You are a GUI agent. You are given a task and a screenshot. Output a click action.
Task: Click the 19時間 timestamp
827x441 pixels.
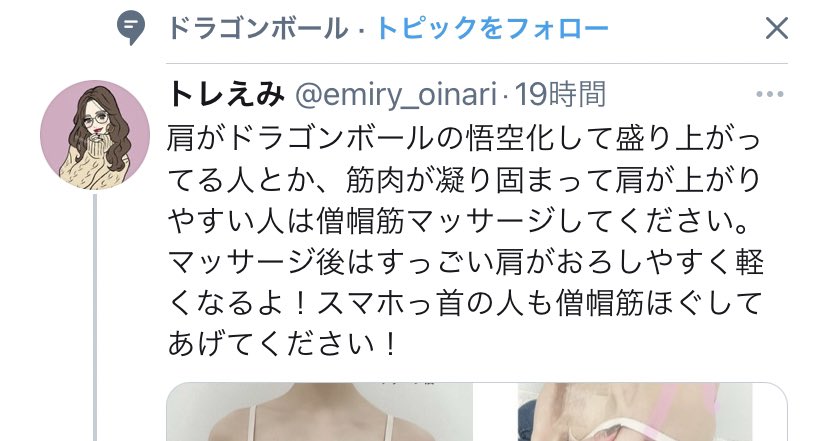(x=560, y=95)
